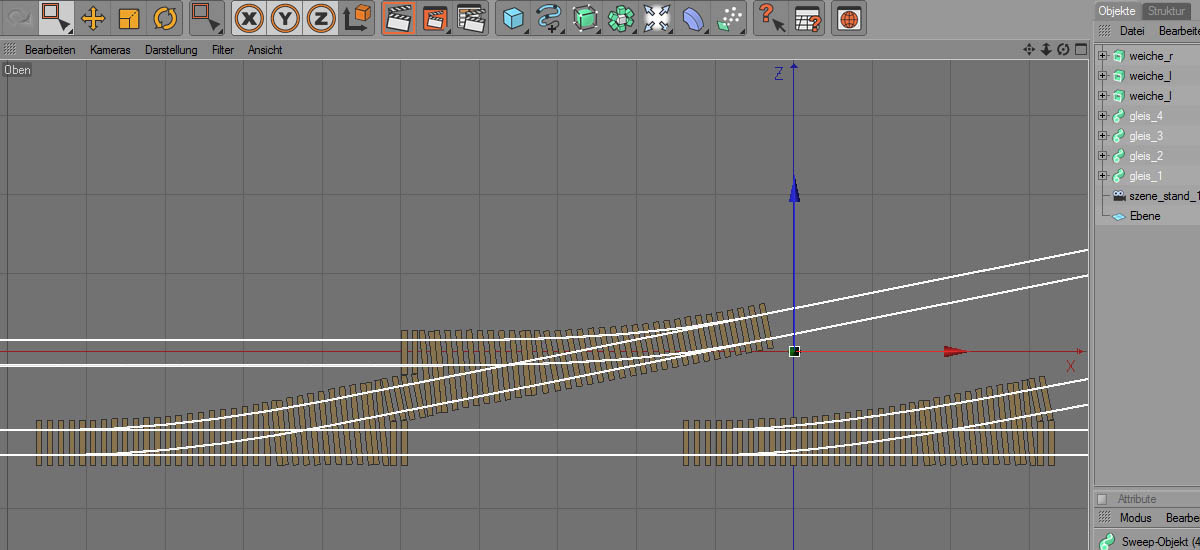Viewport: 1200px width, 550px height.
Task: Activate the Scale tool
Action: tap(129, 18)
